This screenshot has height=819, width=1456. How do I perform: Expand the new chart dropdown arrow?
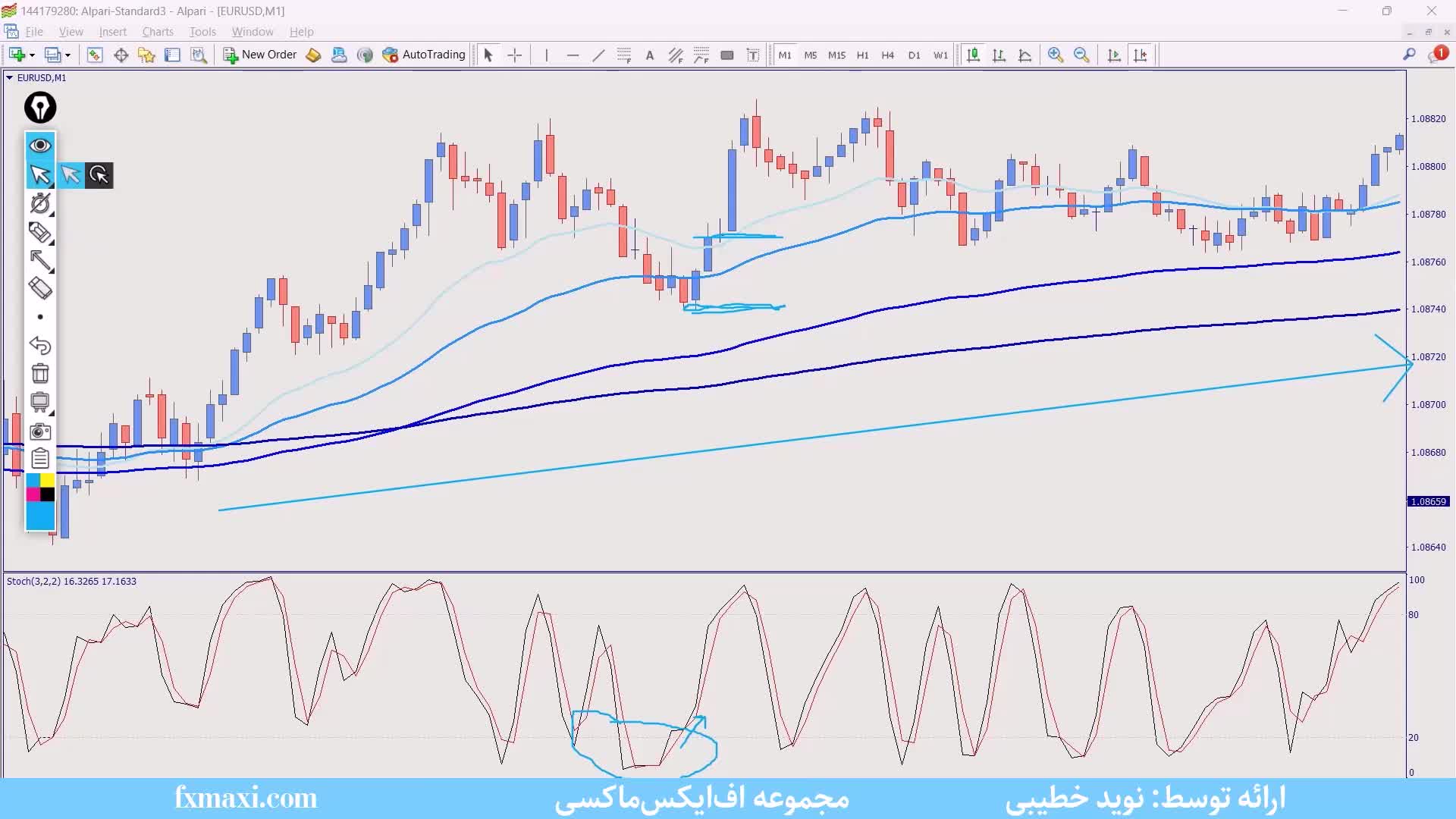[x=32, y=55]
